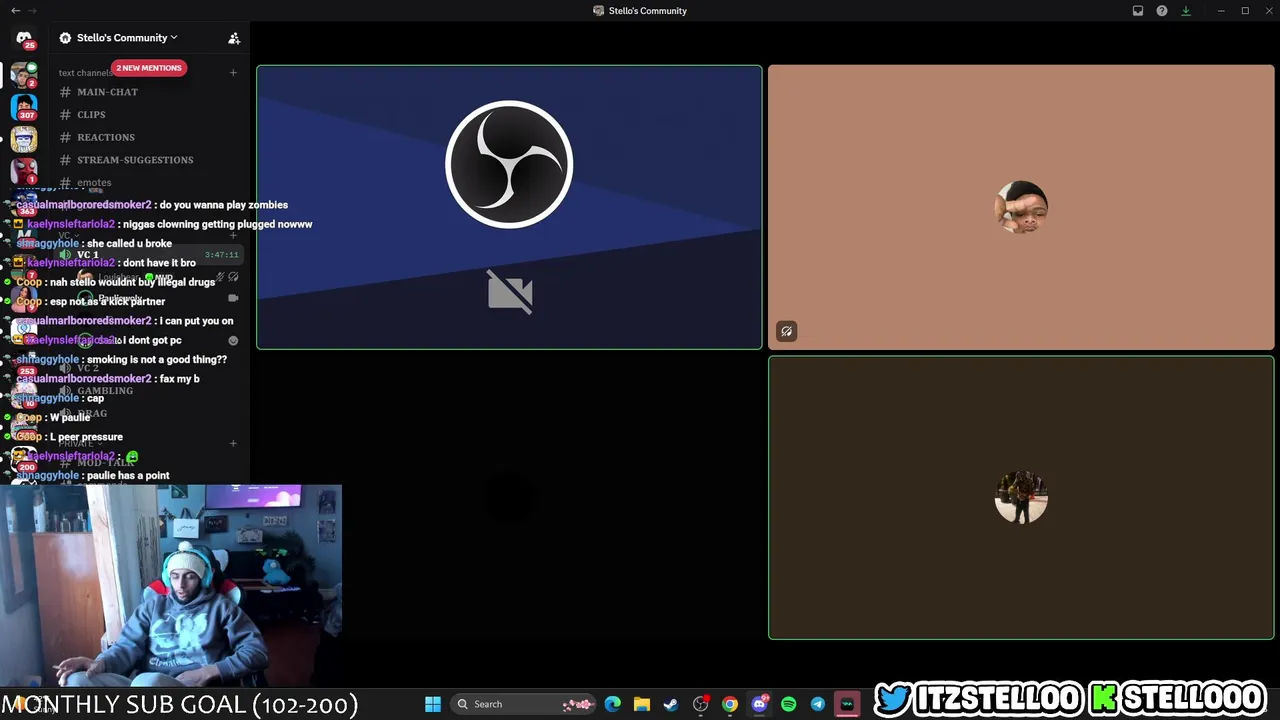
Task: Open server icon with 307 badge
Action: (24, 106)
